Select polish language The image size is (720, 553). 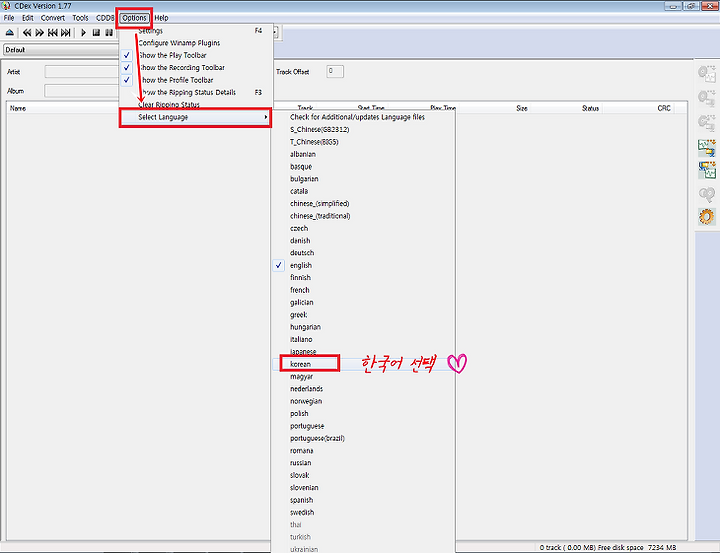363,414
